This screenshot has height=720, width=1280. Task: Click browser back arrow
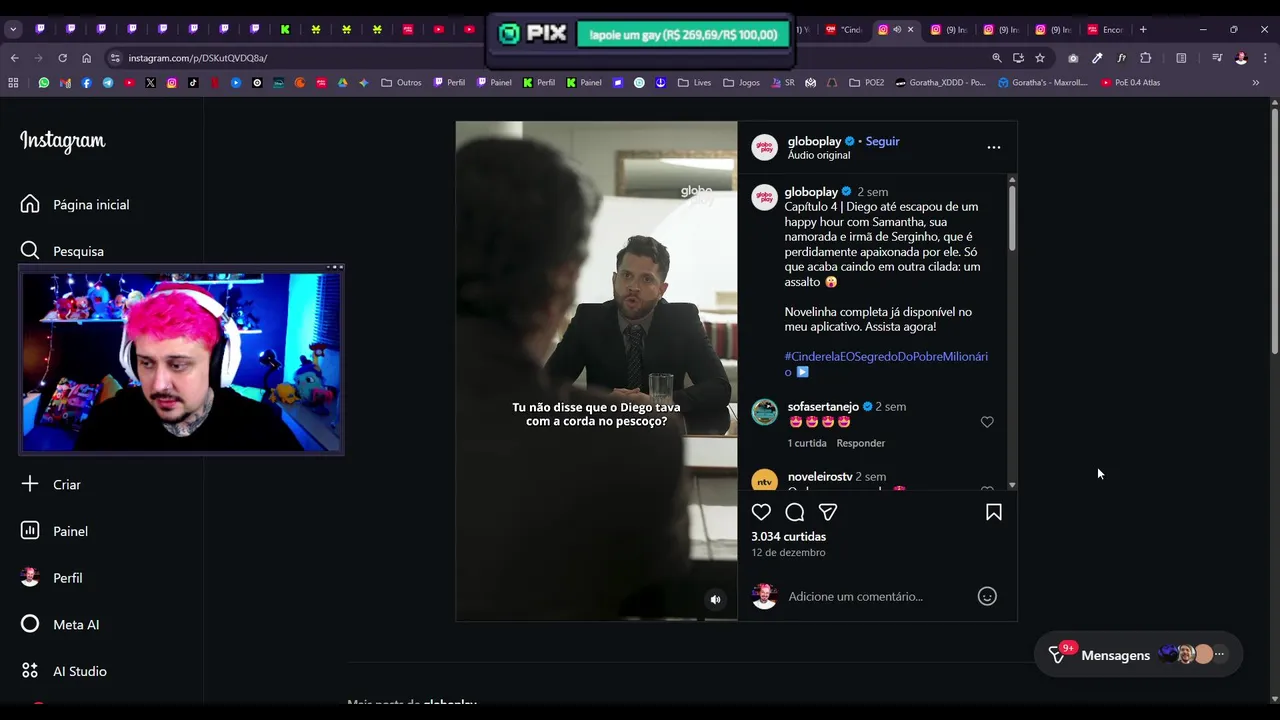(14, 58)
